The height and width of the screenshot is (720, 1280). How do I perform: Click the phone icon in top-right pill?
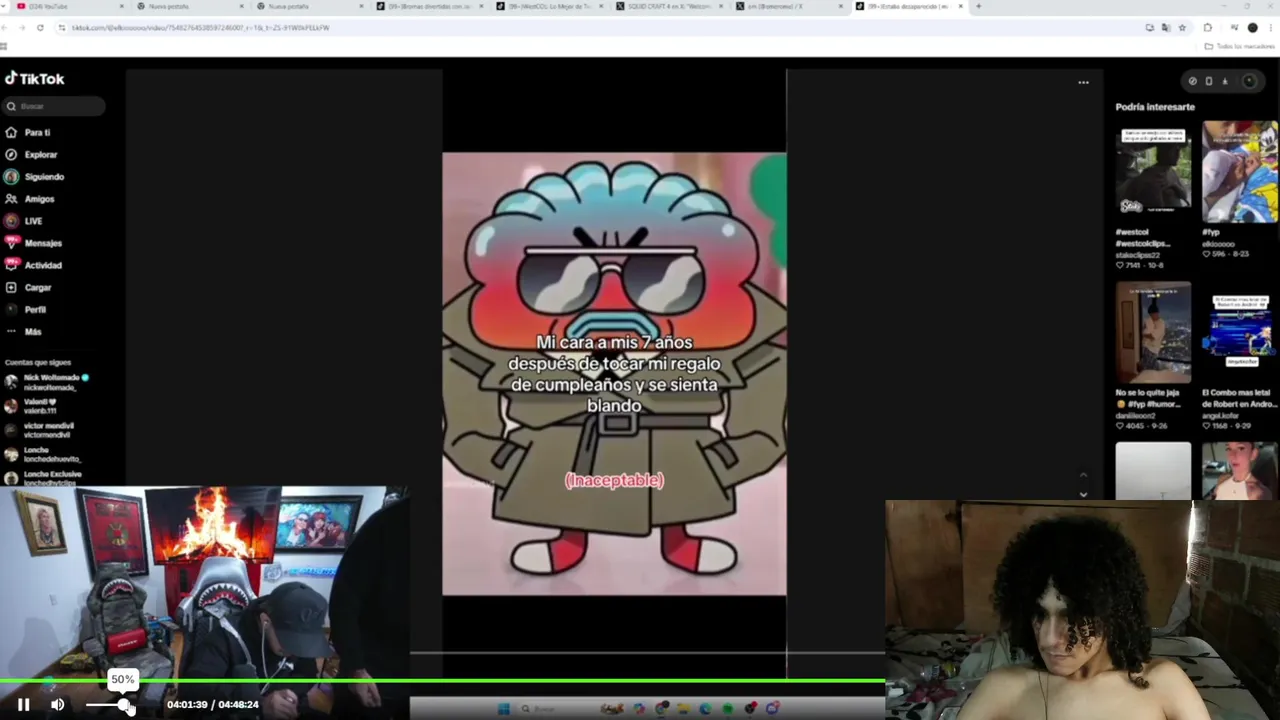(x=1208, y=81)
